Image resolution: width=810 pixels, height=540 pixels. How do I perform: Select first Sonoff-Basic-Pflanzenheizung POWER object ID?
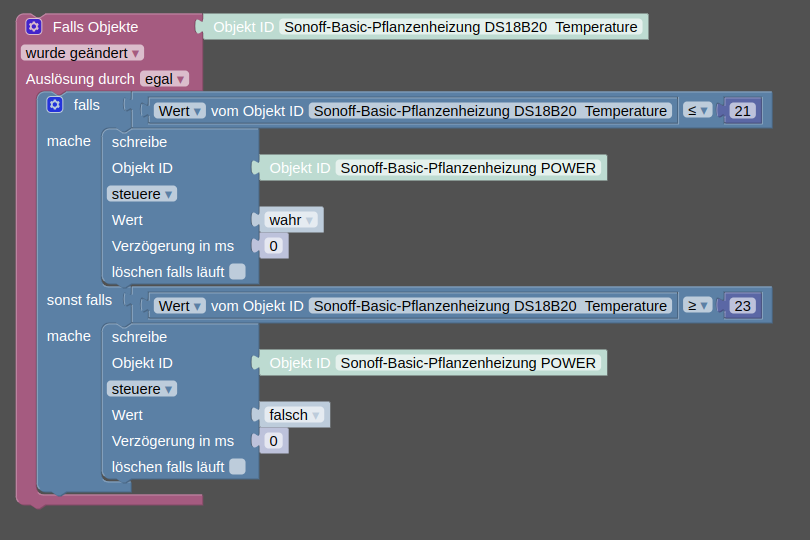pyautogui.click(x=468, y=168)
